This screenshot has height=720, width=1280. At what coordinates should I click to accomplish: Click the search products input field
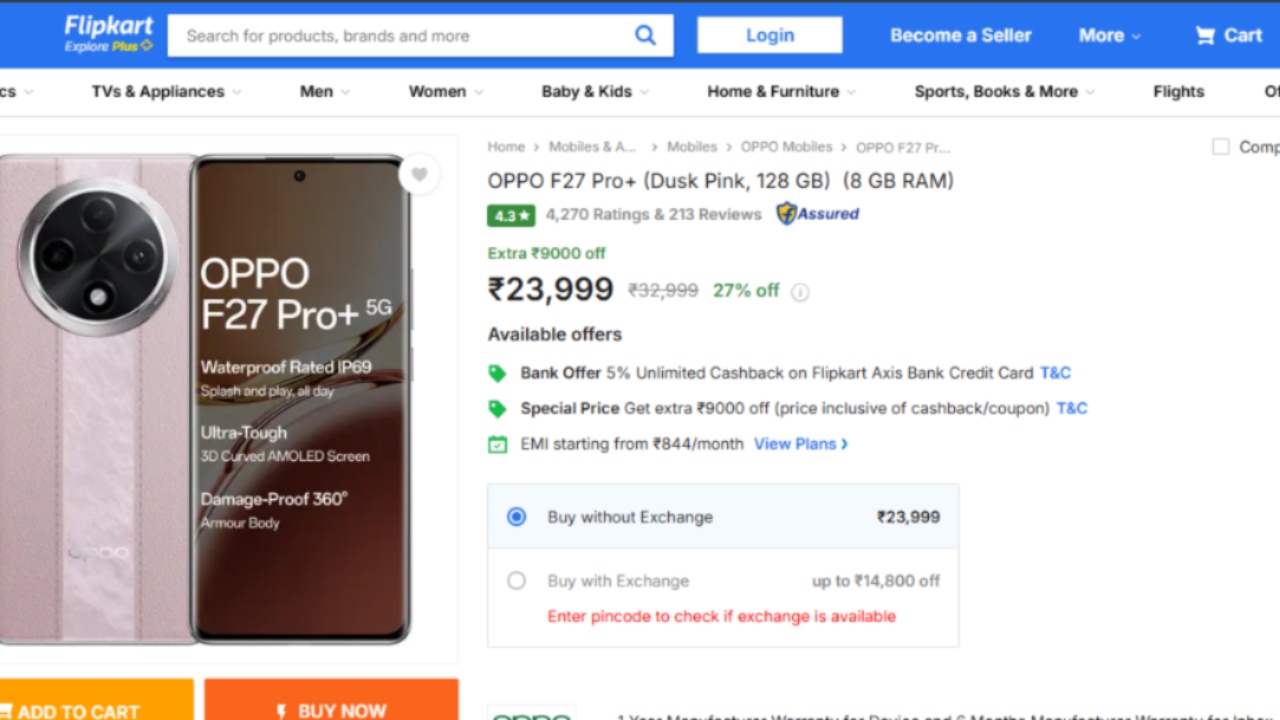400,36
